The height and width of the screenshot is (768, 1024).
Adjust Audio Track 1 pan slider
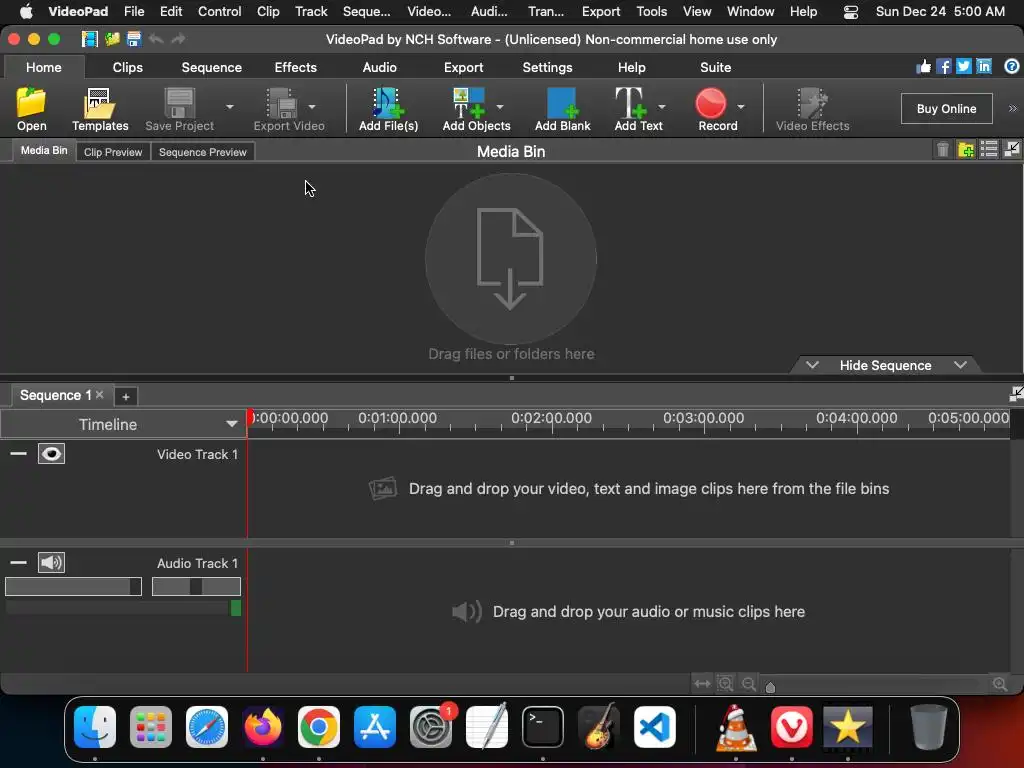[x=196, y=586]
